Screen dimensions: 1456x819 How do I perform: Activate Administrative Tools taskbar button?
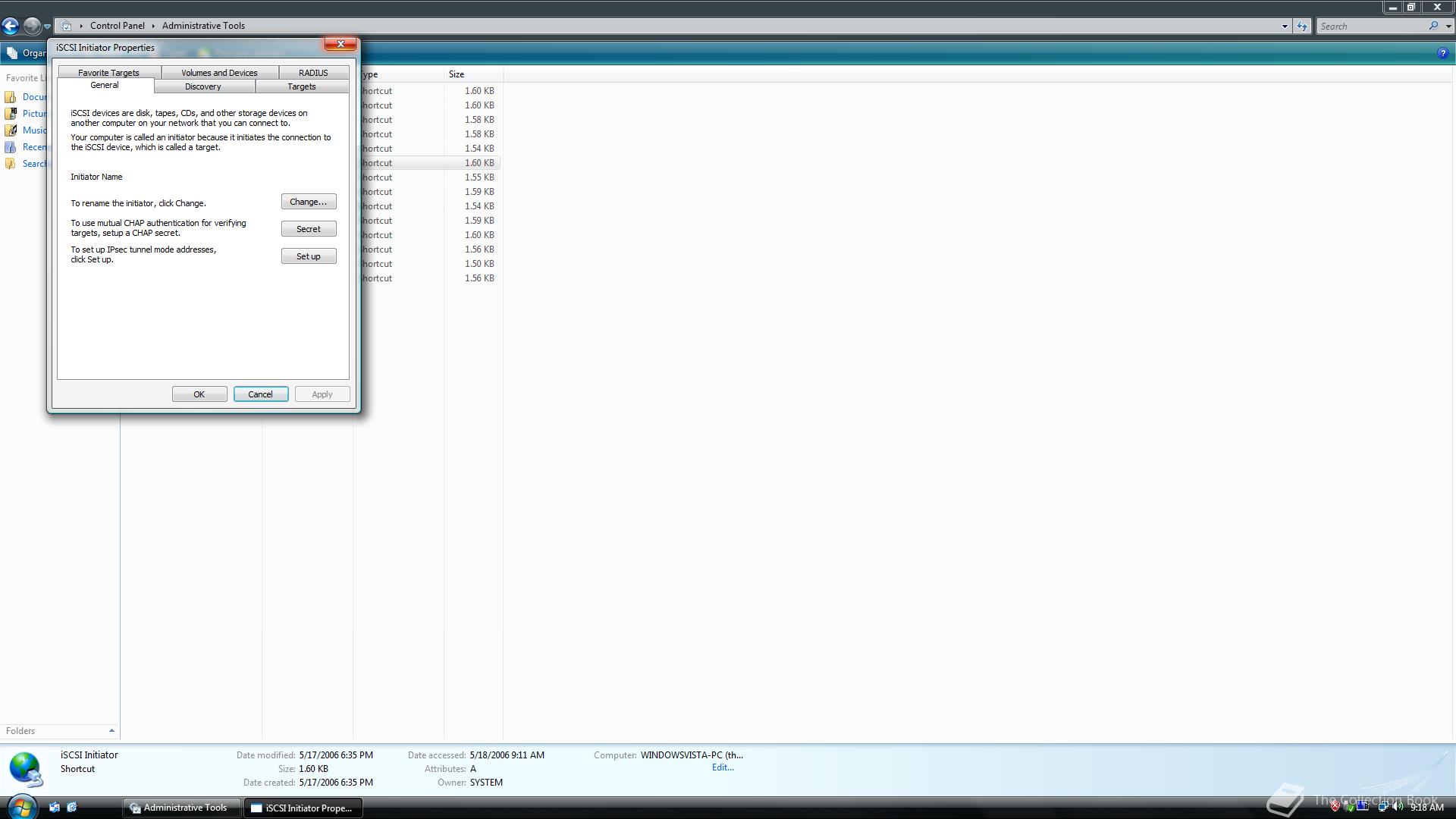tap(182, 808)
